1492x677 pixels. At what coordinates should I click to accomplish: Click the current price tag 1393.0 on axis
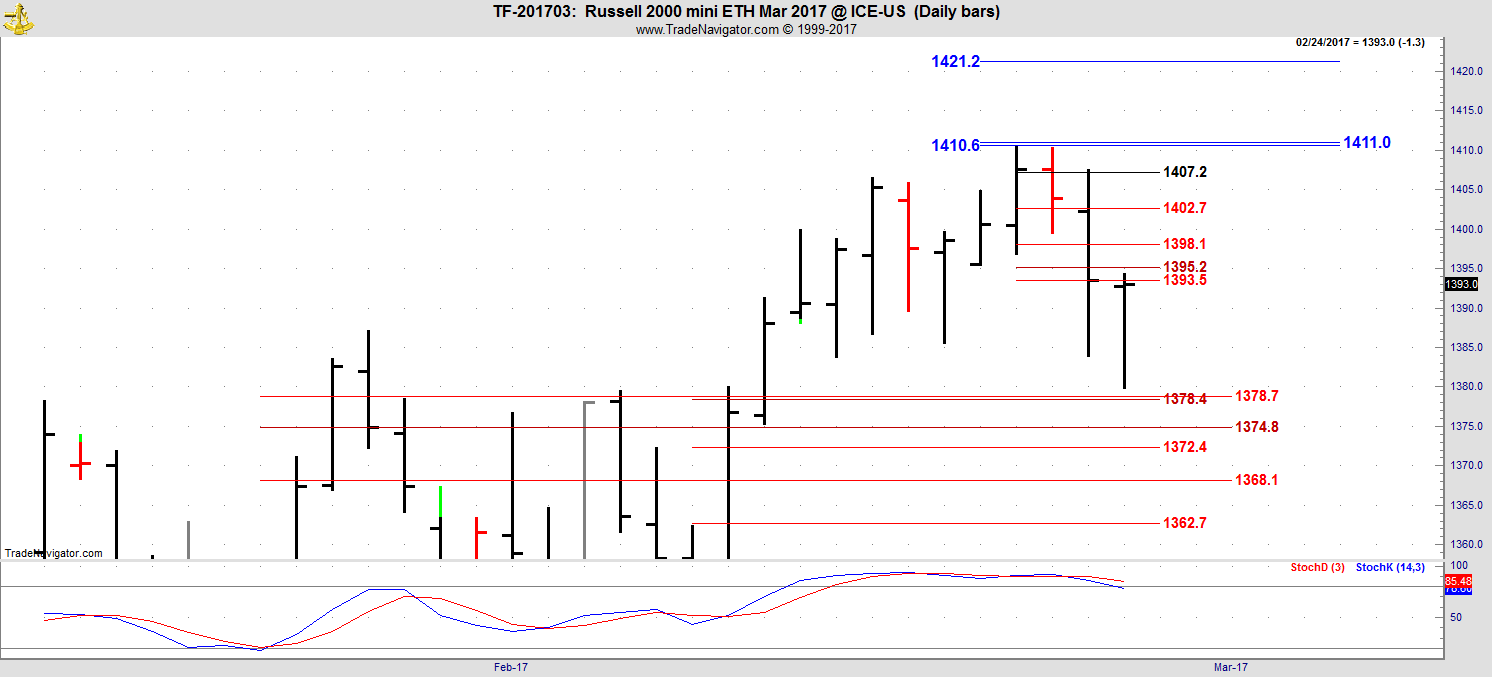click(x=1460, y=285)
